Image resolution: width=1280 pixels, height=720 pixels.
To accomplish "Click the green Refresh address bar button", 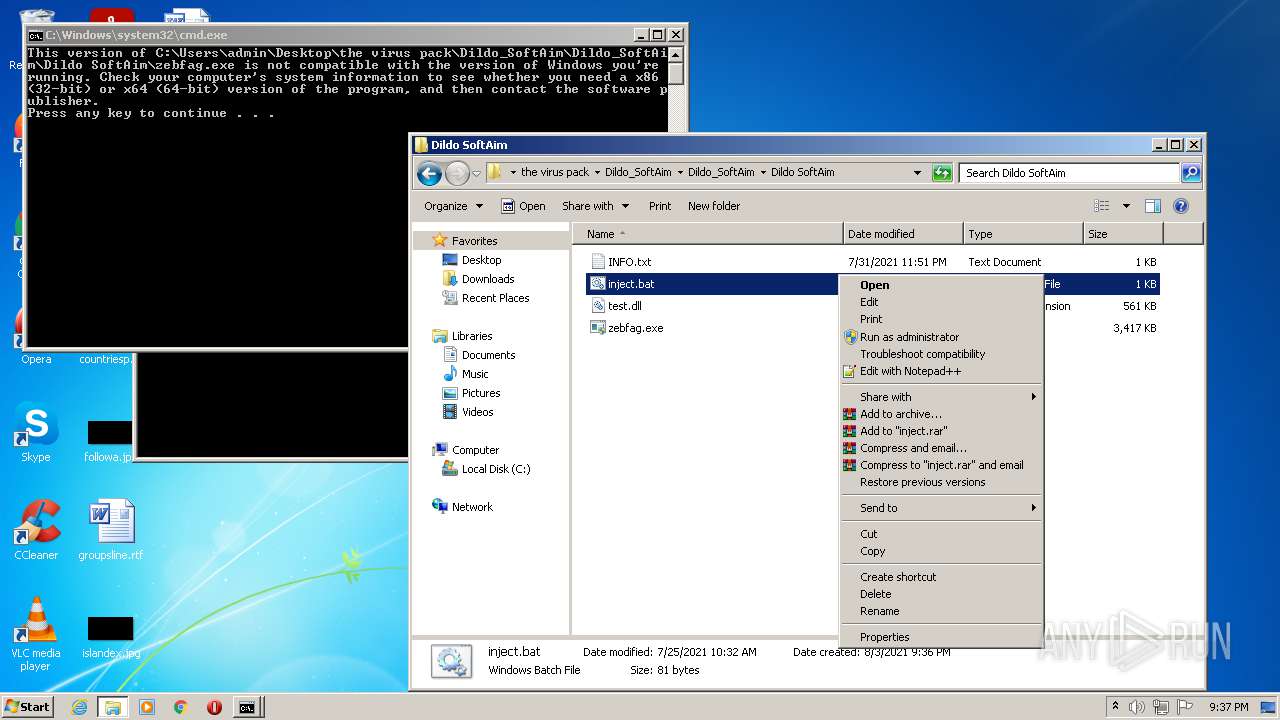I will coord(941,173).
